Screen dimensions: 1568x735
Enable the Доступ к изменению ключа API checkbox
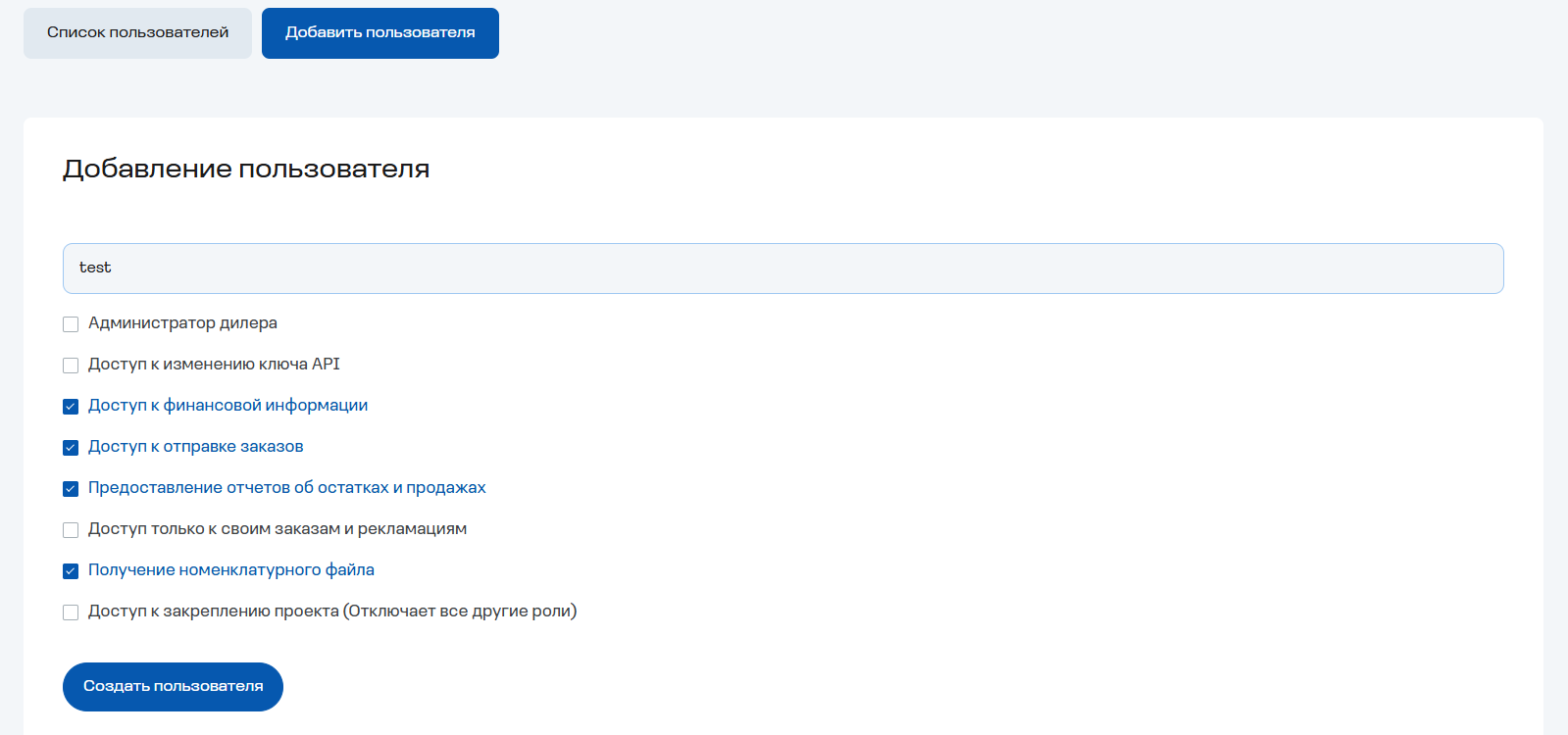(x=71, y=366)
